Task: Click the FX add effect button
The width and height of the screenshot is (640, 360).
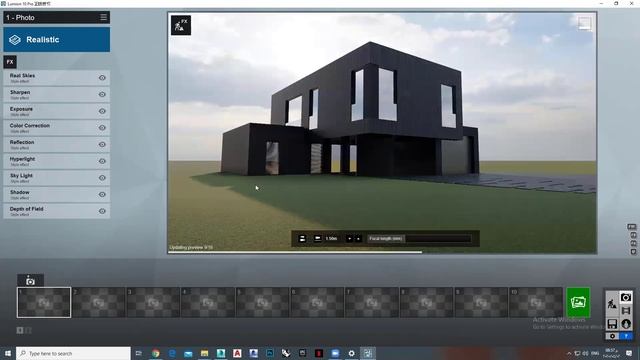Action: [x=10, y=62]
